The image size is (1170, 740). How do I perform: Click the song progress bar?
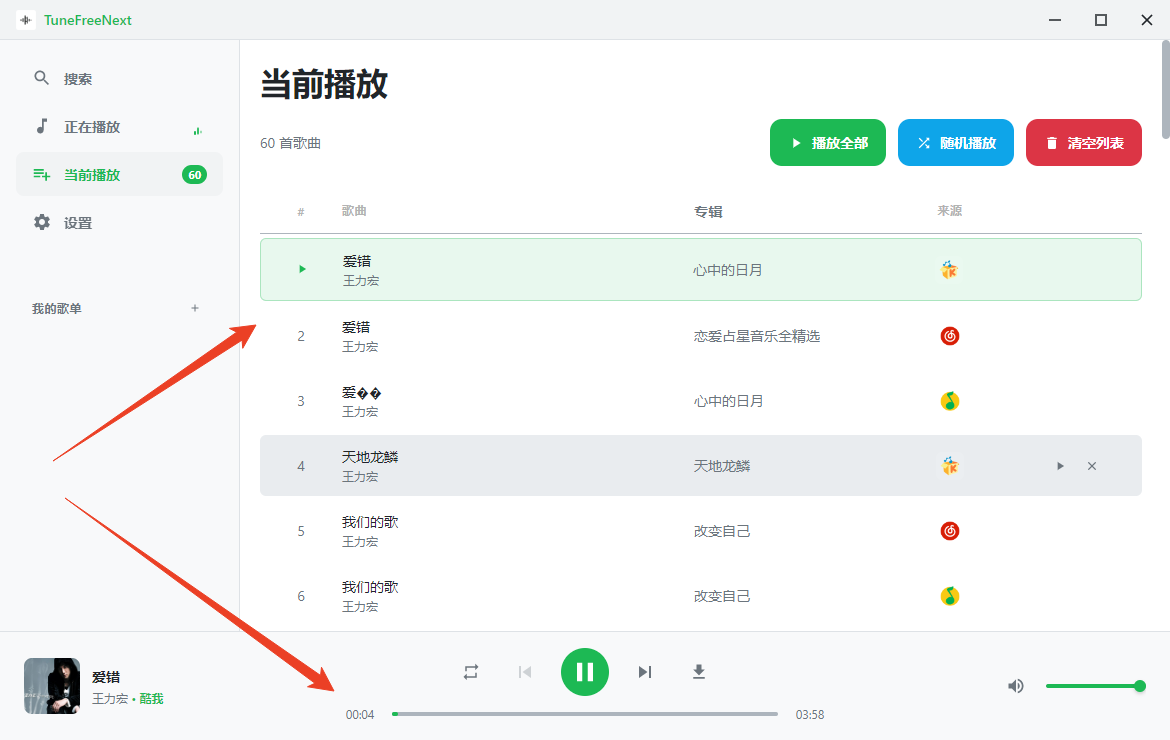pyautogui.click(x=585, y=714)
